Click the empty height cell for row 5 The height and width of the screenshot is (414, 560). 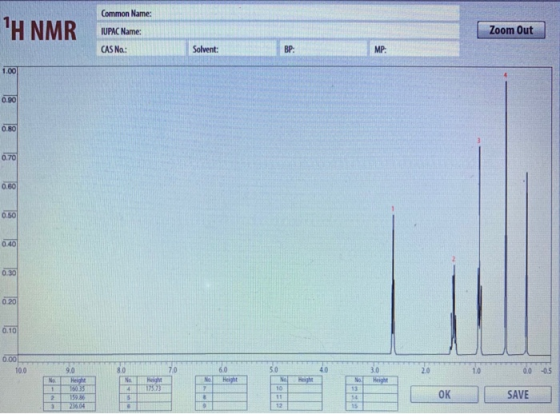[x=154, y=397]
